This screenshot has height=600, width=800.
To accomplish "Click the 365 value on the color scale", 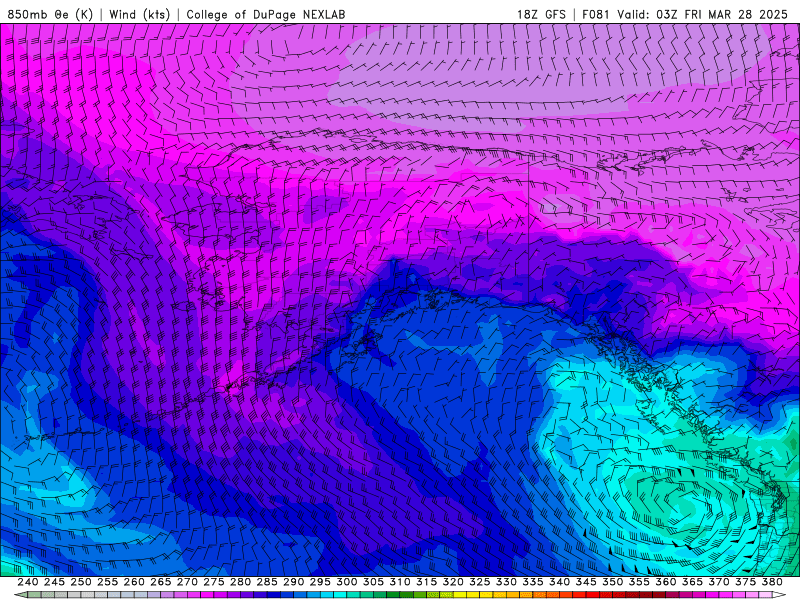I will 692,582.
